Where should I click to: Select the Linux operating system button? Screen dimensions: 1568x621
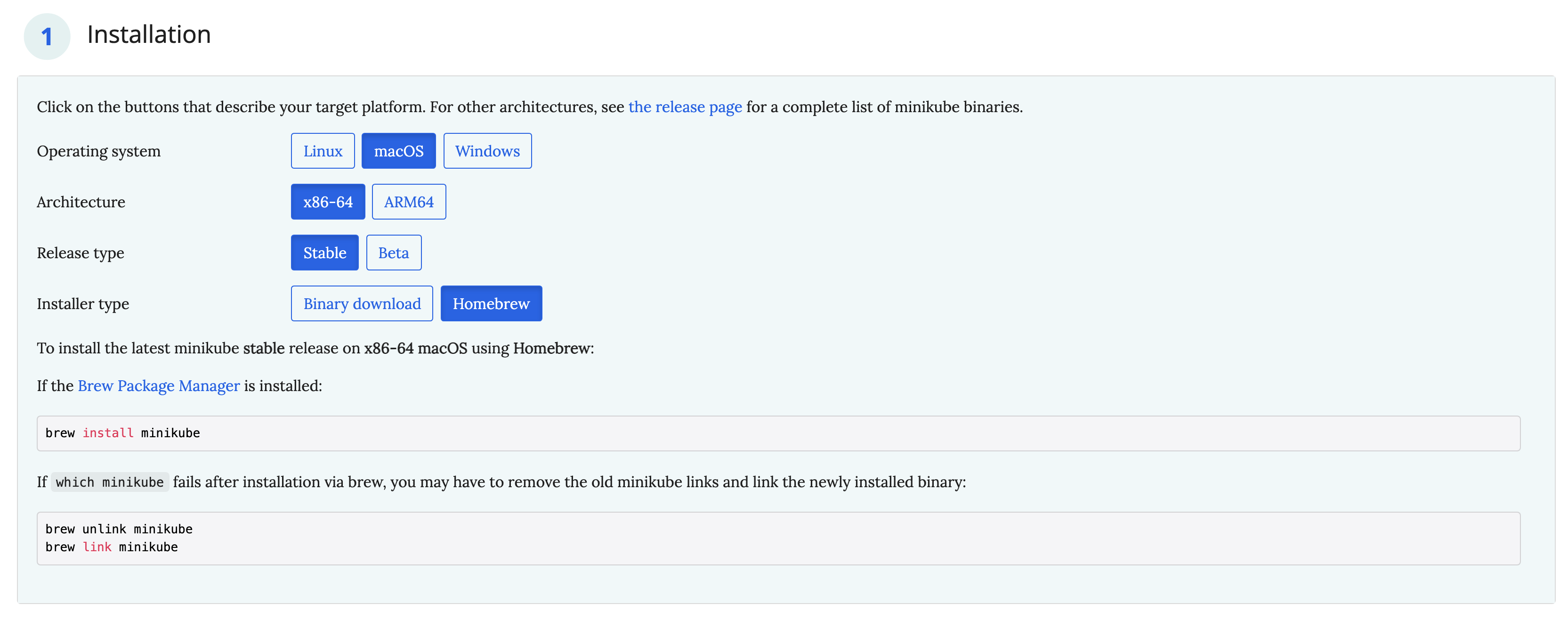(x=323, y=151)
